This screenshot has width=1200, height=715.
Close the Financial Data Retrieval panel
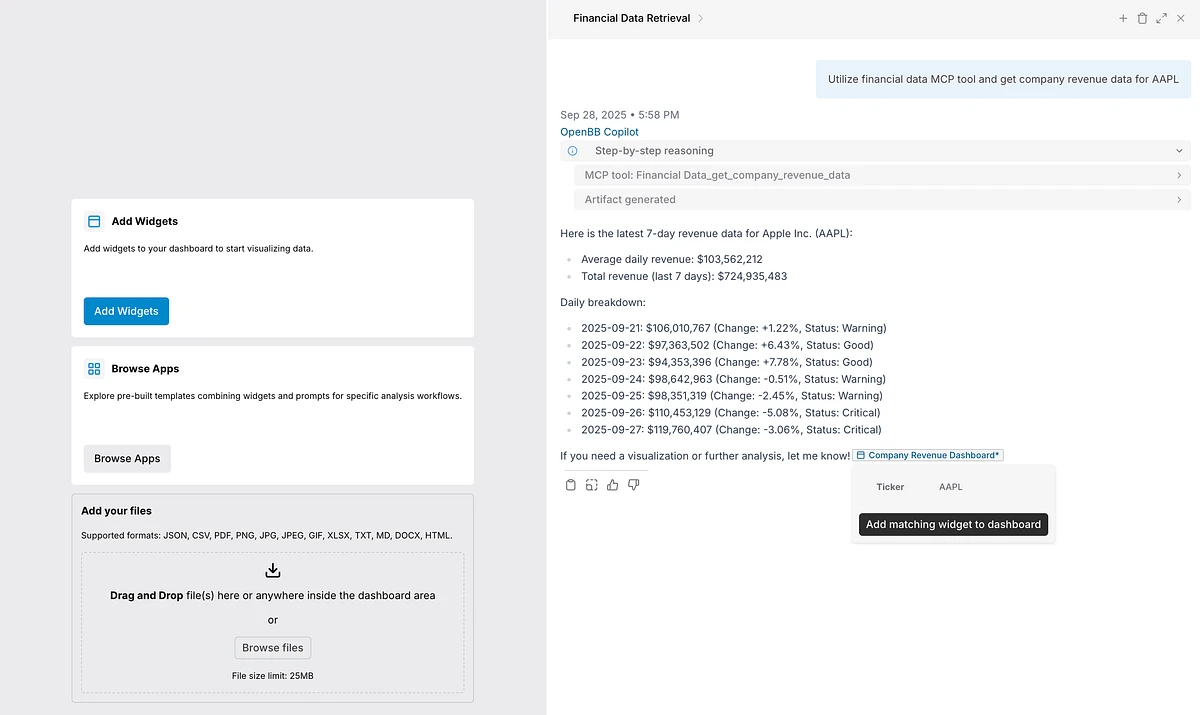[x=1180, y=18]
